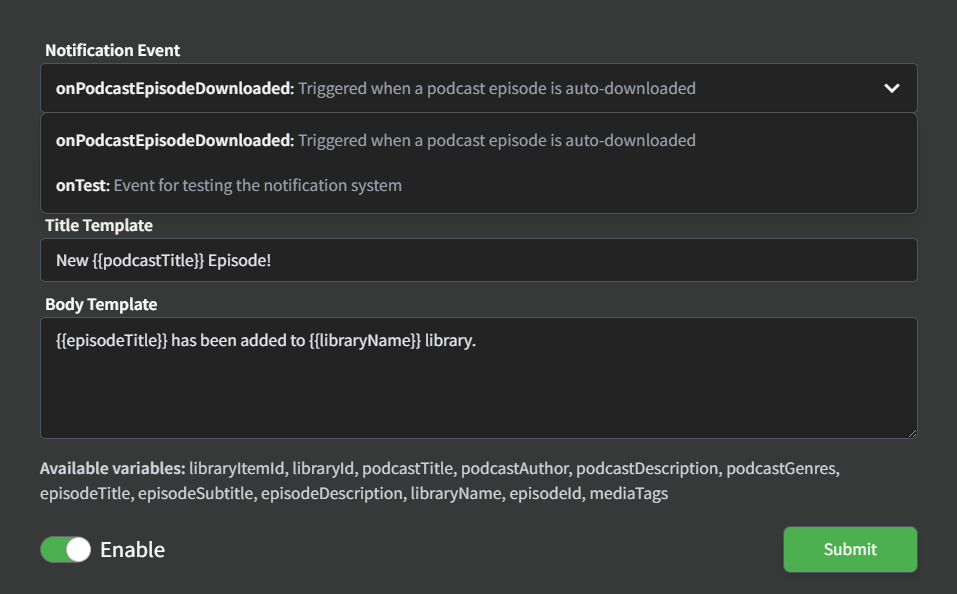Click the Notification Event label
957x594 pixels.
coord(112,50)
